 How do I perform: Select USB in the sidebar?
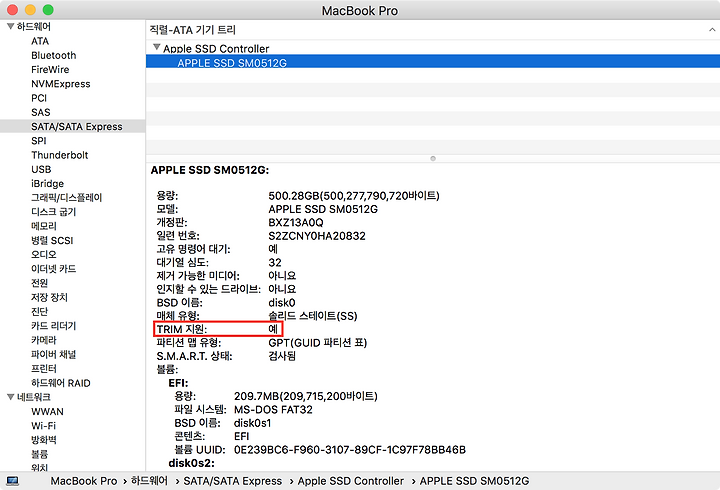(x=41, y=169)
